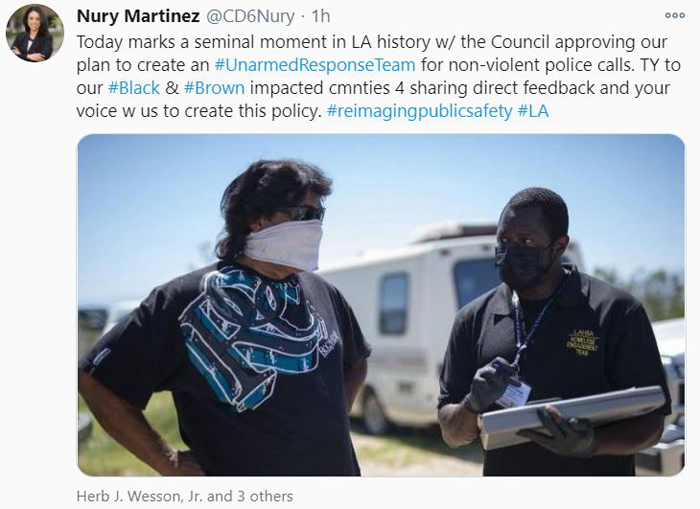Image resolution: width=700 pixels, height=509 pixels.
Task: Follow the #UnarmedResponseTeam hashtag
Action: pos(315,65)
